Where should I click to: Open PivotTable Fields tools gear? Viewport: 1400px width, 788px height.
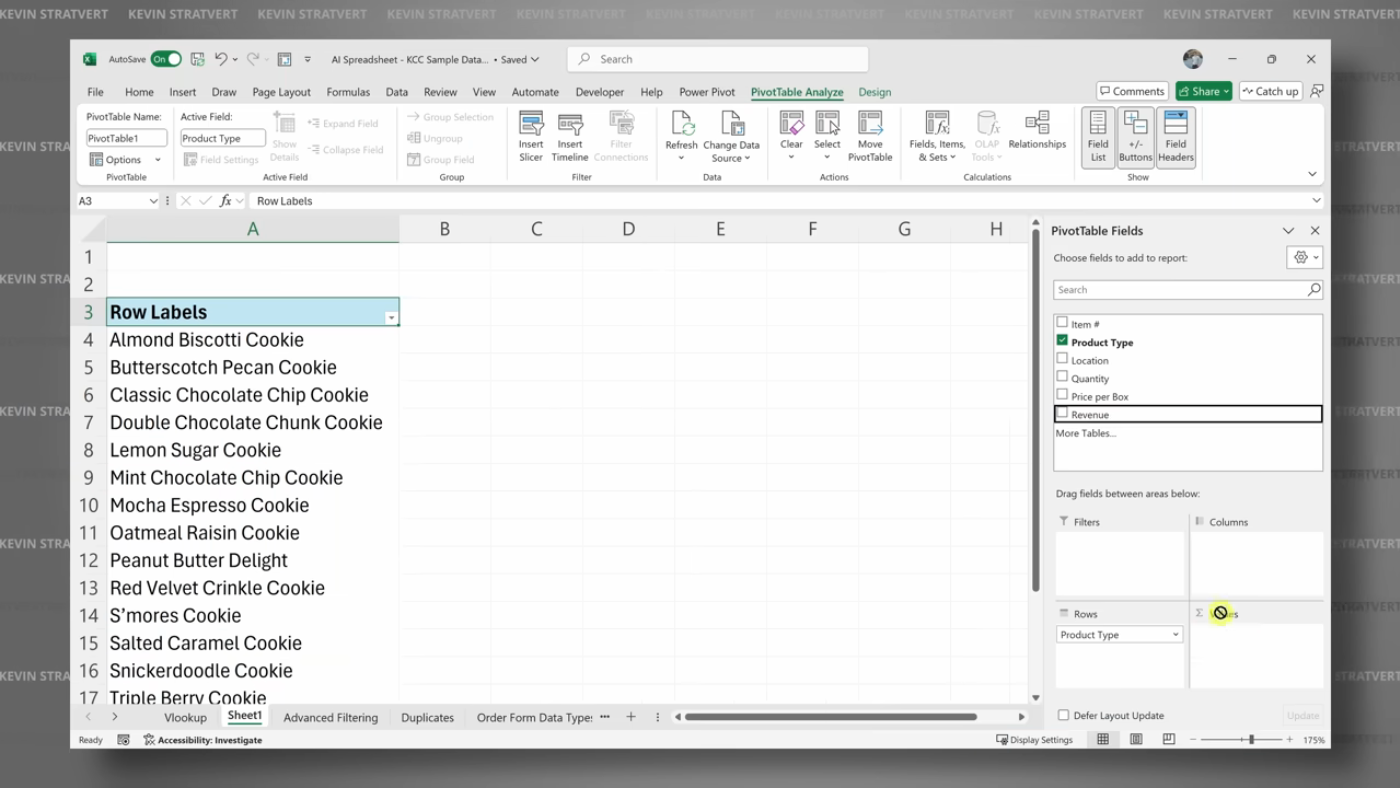point(1305,257)
